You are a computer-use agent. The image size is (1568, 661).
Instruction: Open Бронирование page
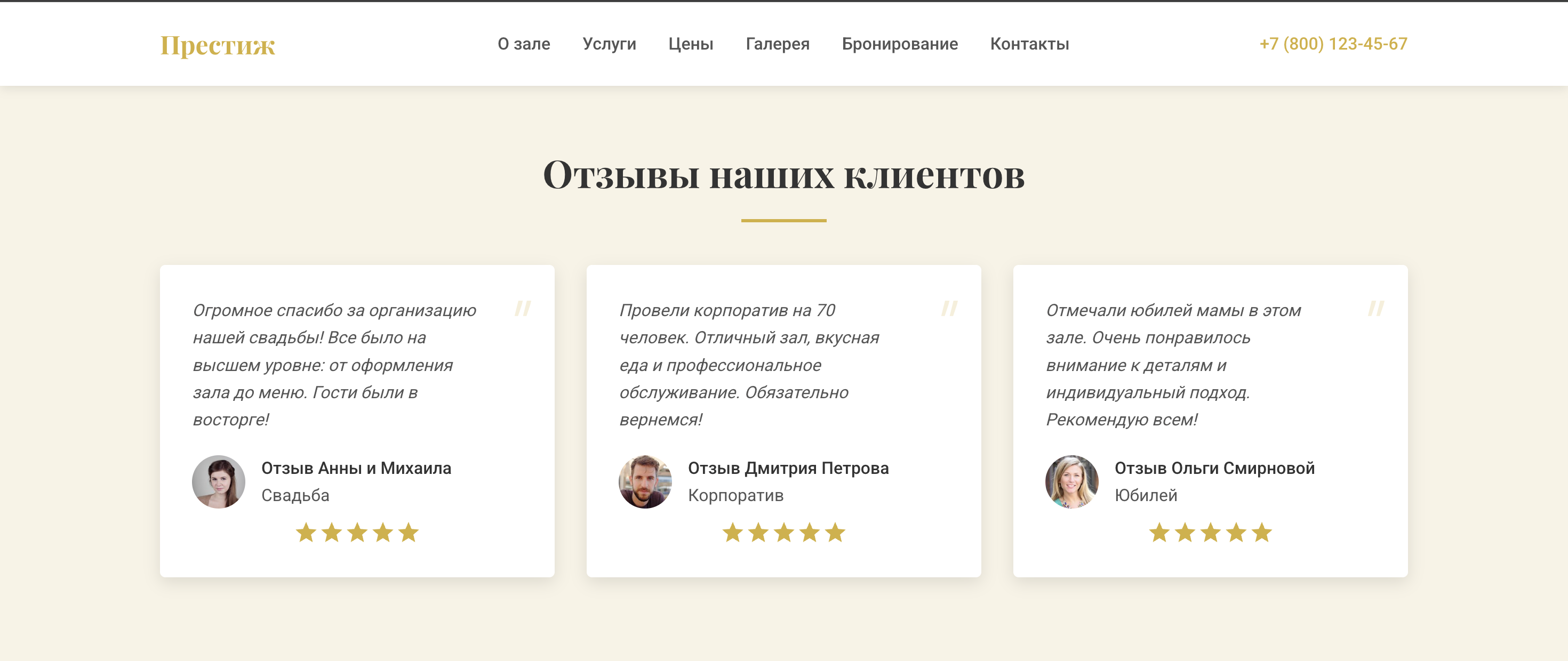(x=899, y=44)
